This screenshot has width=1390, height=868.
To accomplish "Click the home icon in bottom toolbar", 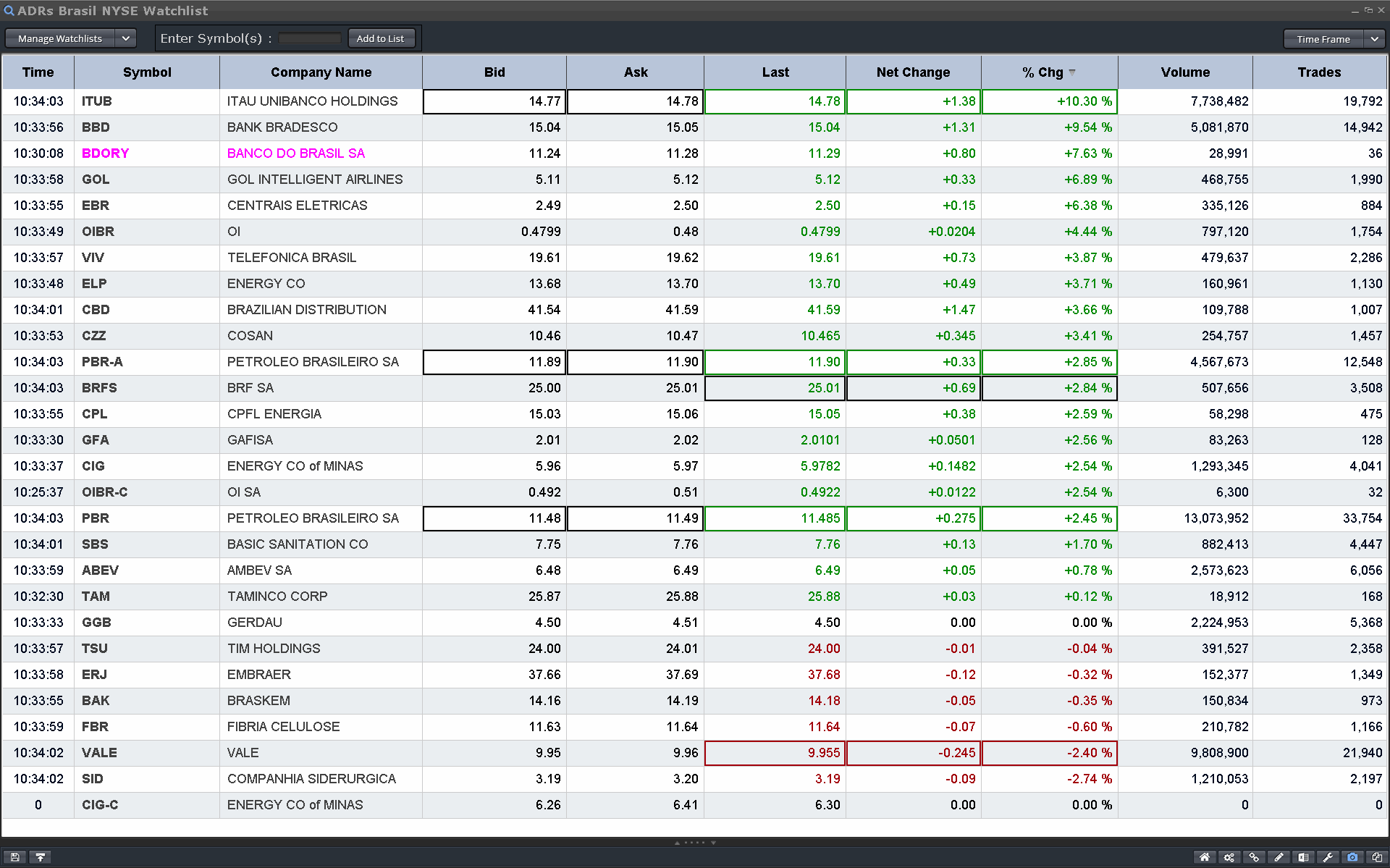I will 1205,857.
